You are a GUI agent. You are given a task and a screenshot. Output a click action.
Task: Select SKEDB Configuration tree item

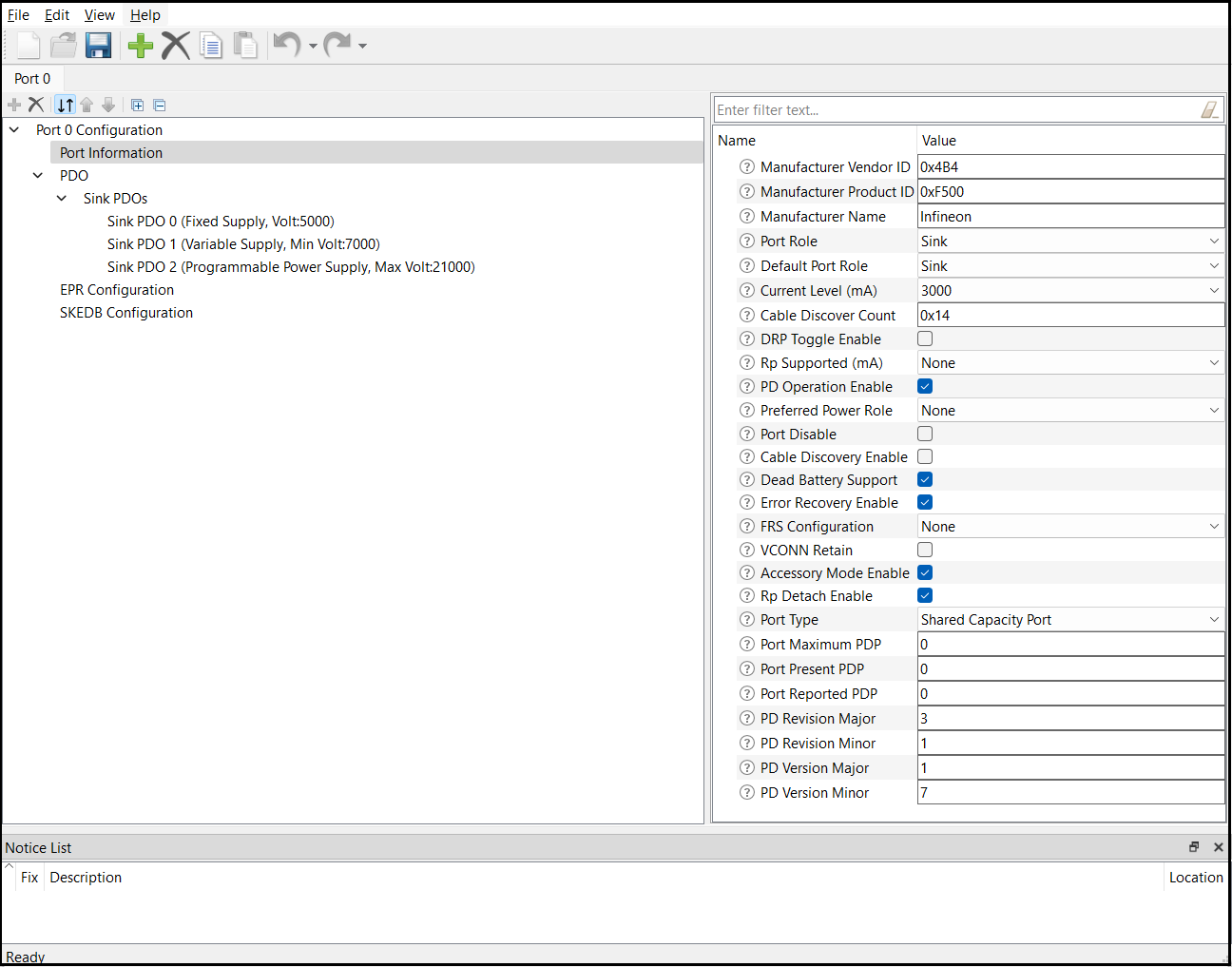pos(126,312)
